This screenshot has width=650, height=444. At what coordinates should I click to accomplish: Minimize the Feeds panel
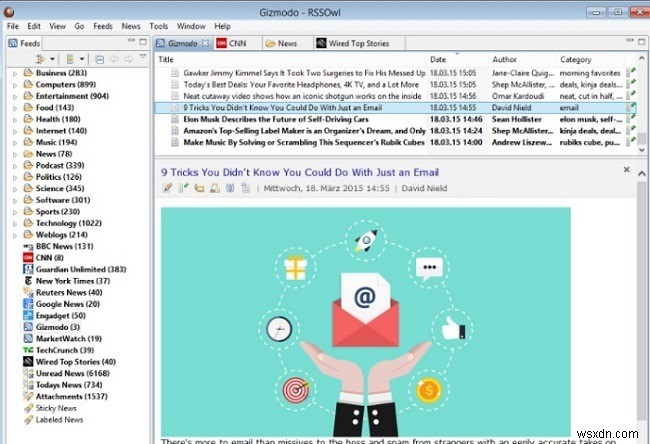coord(131,41)
